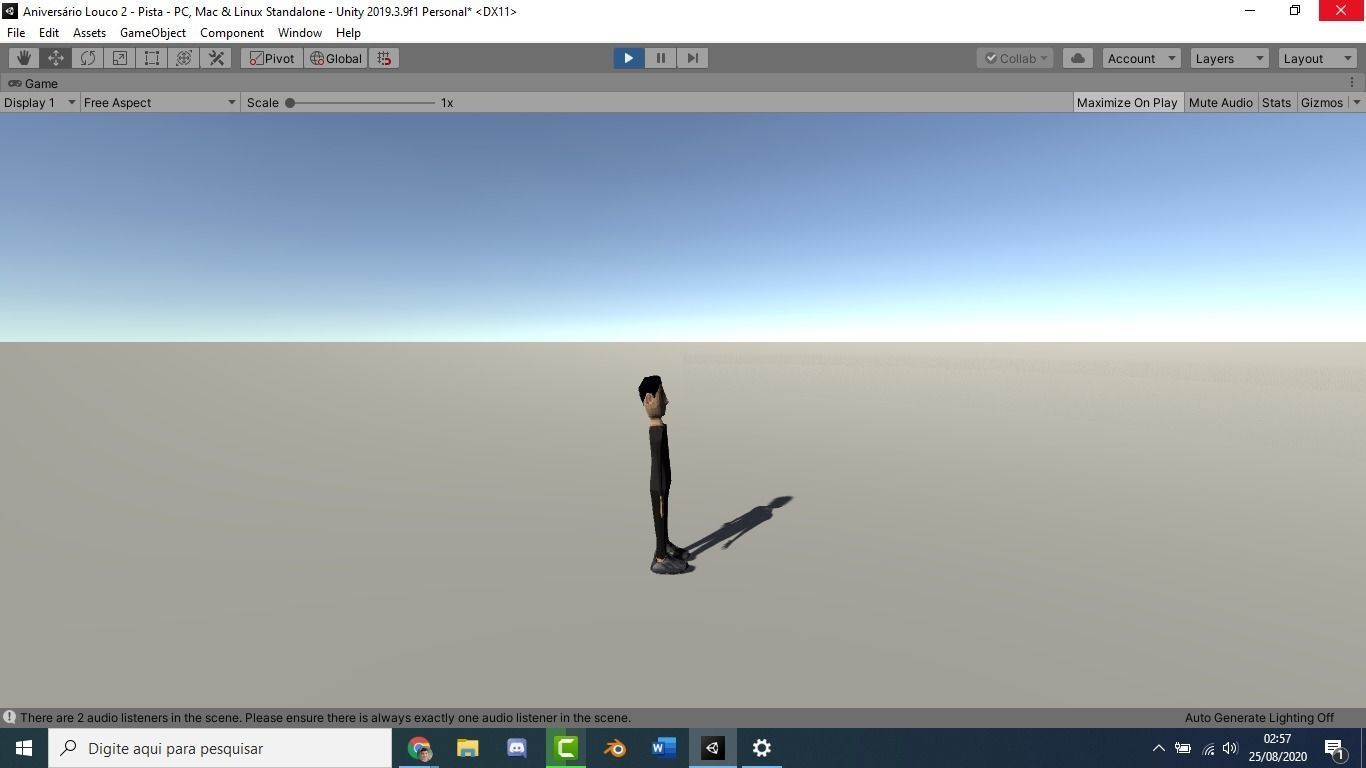
Task: Pause the running game
Action: (660, 58)
